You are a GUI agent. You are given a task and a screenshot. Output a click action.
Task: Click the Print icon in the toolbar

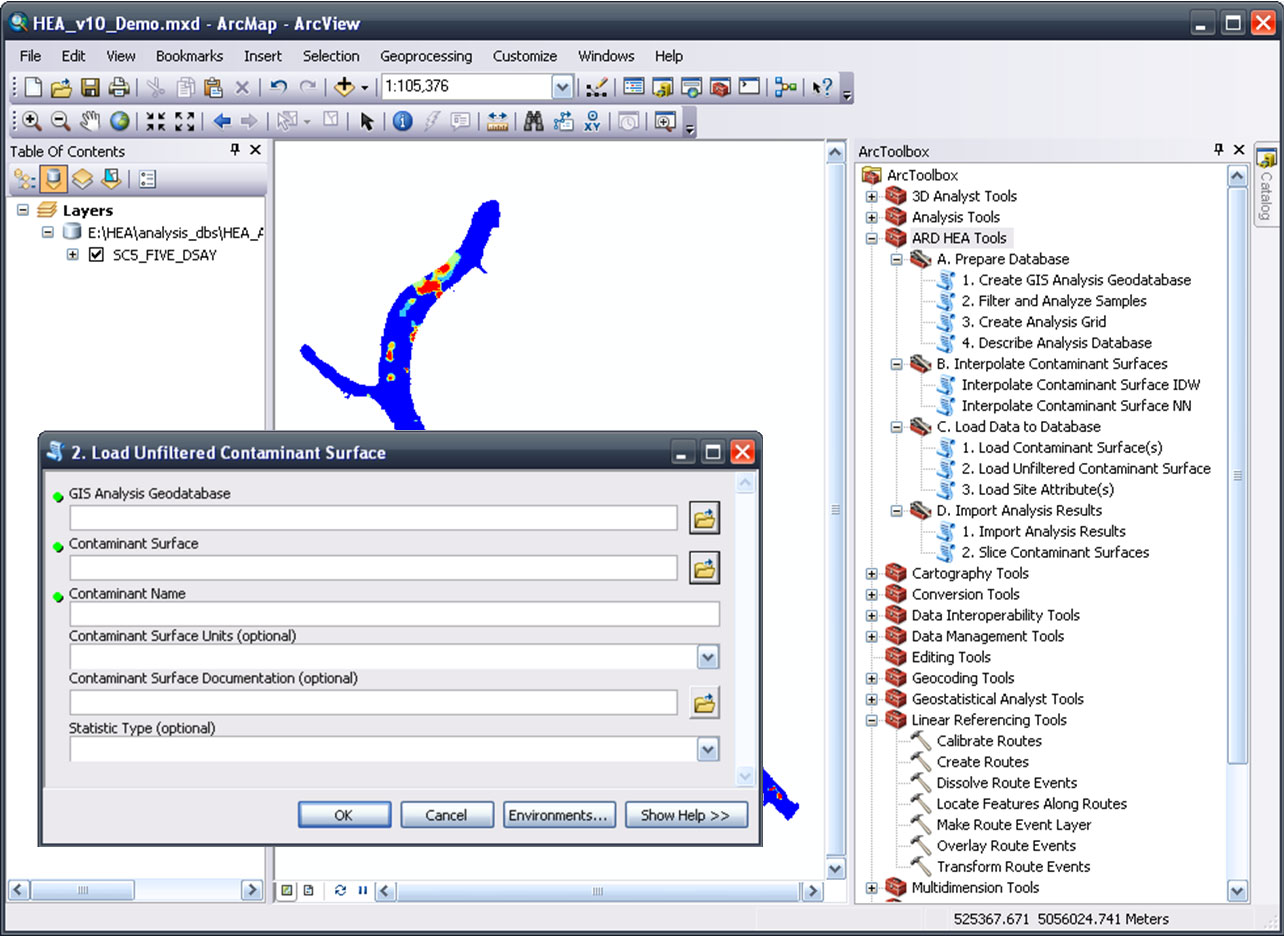pyautogui.click(x=118, y=87)
